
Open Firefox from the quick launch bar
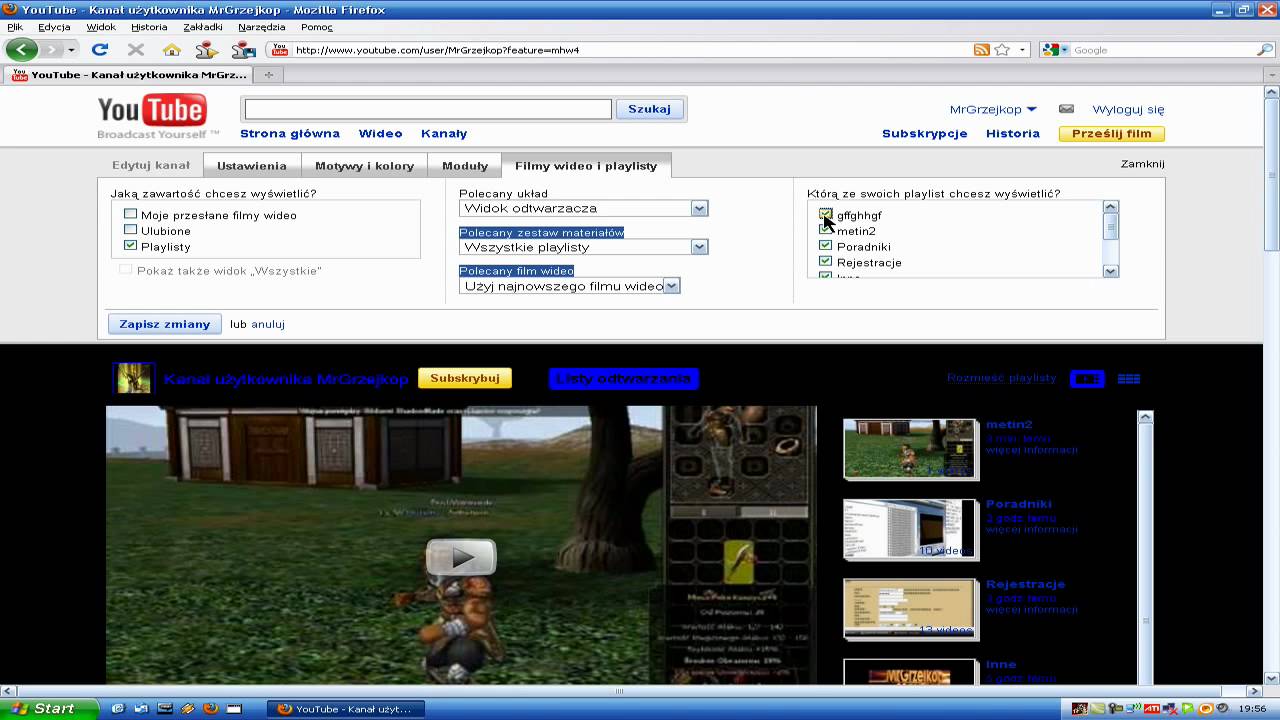[x=210, y=708]
